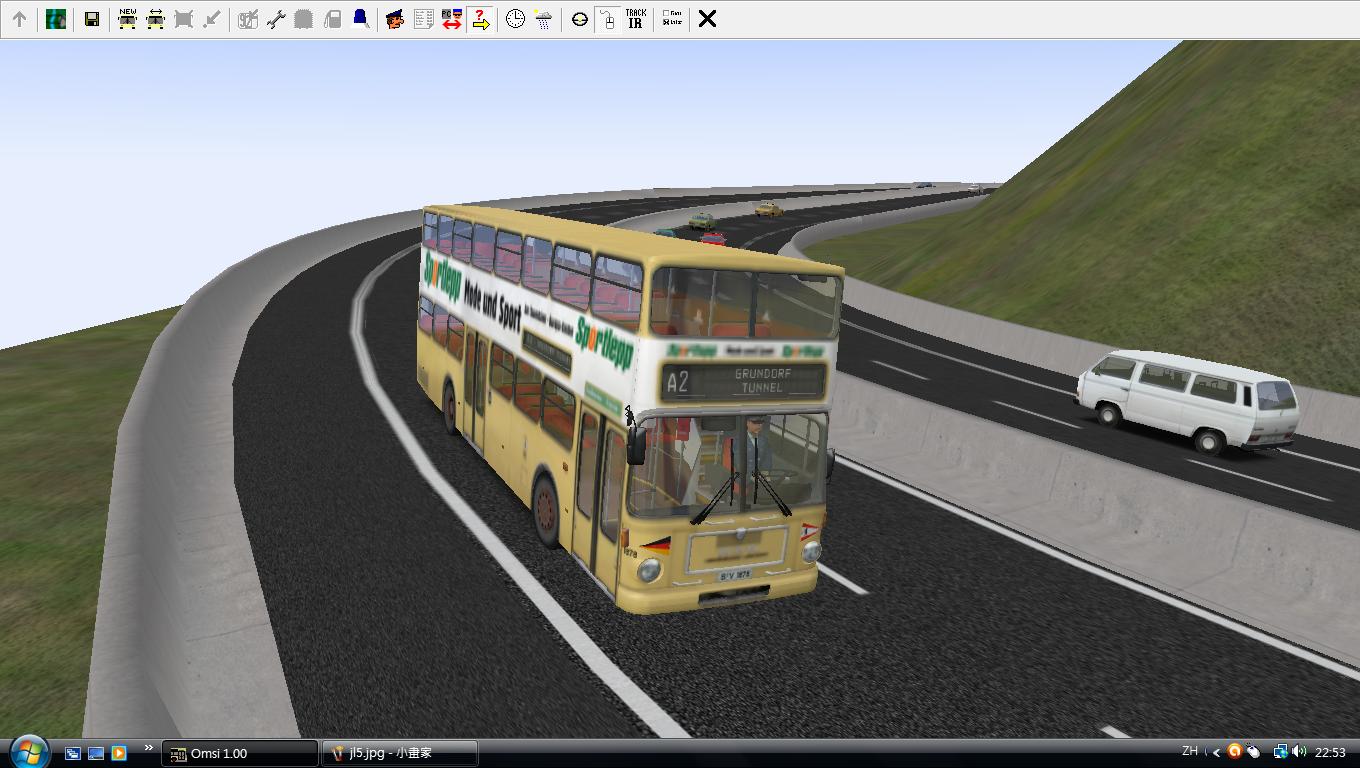1360x768 pixels.
Task: Click the blue emergency light icon
Action: [360, 19]
